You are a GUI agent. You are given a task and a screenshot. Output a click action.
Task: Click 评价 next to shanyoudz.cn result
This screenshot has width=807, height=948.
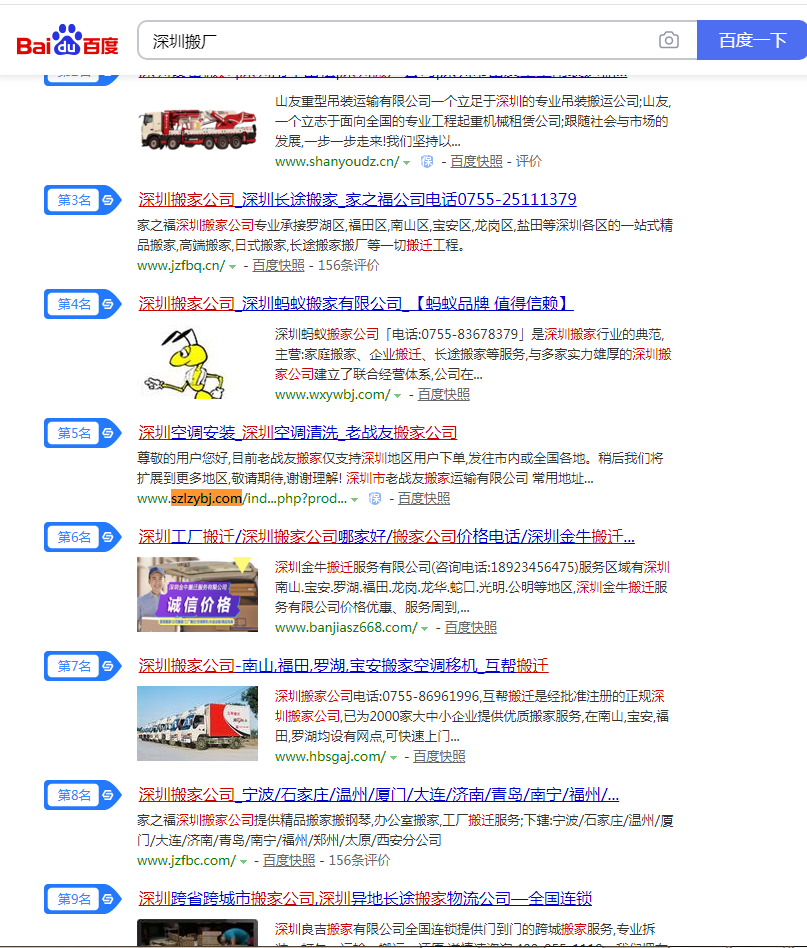coord(529,161)
